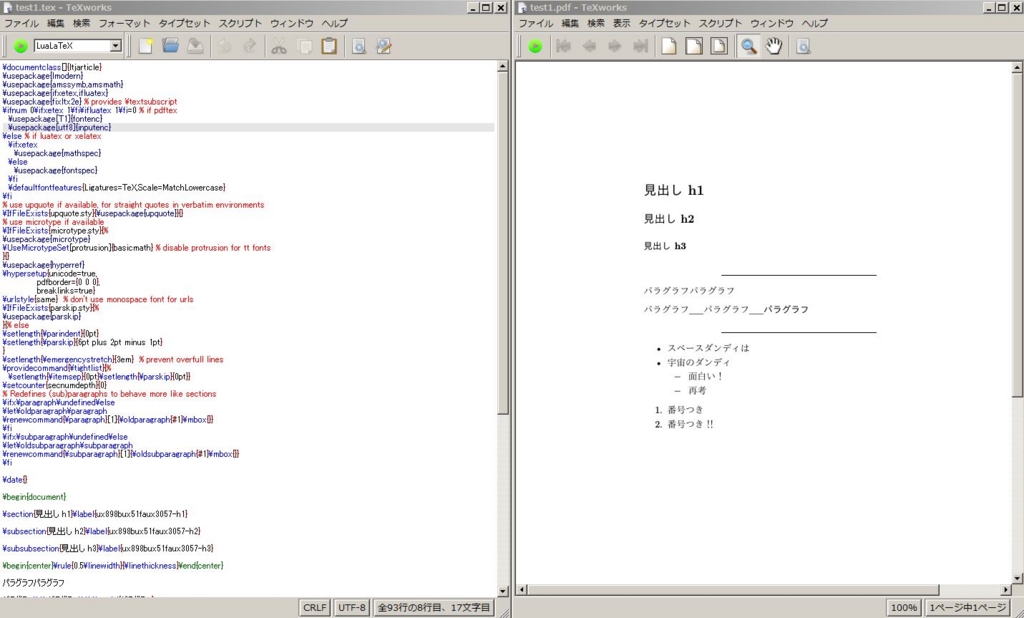The height and width of the screenshot is (618, 1024).
Task: Click the \subsection{見出し h2} source line
Action: point(101,531)
